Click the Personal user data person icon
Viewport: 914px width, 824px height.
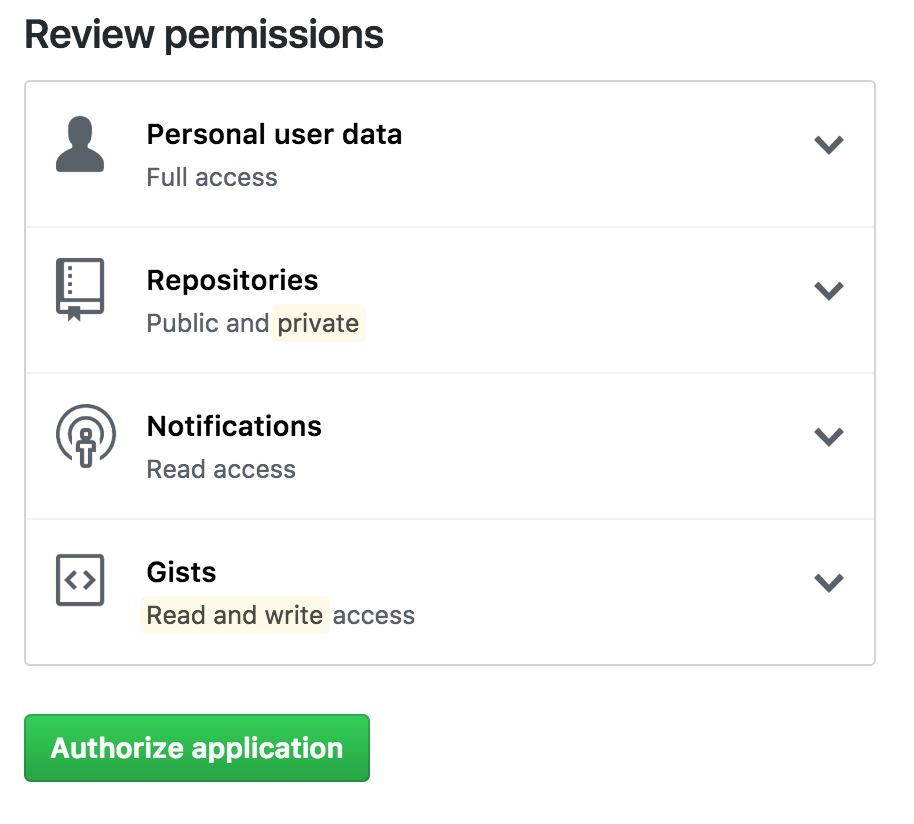(x=80, y=144)
